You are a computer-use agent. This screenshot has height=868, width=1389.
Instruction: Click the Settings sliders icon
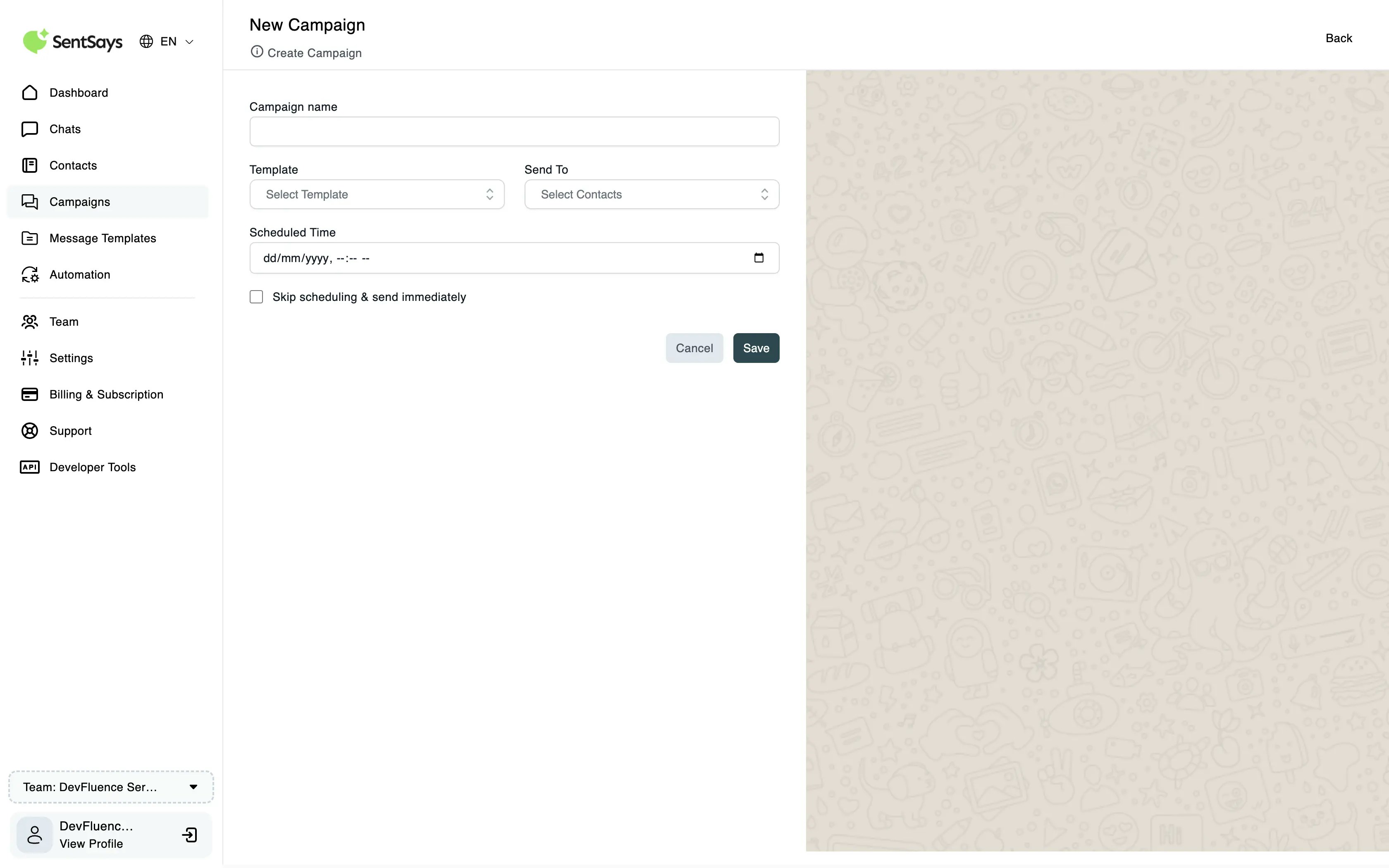pos(30,358)
